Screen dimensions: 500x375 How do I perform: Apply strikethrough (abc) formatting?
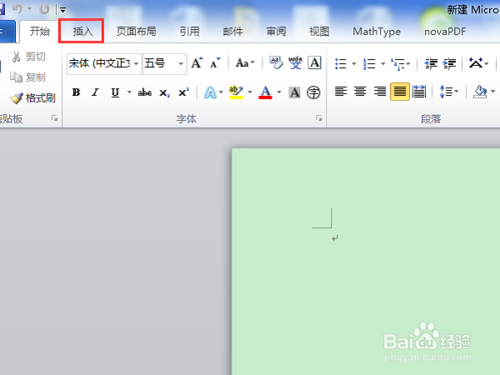[x=145, y=92]
